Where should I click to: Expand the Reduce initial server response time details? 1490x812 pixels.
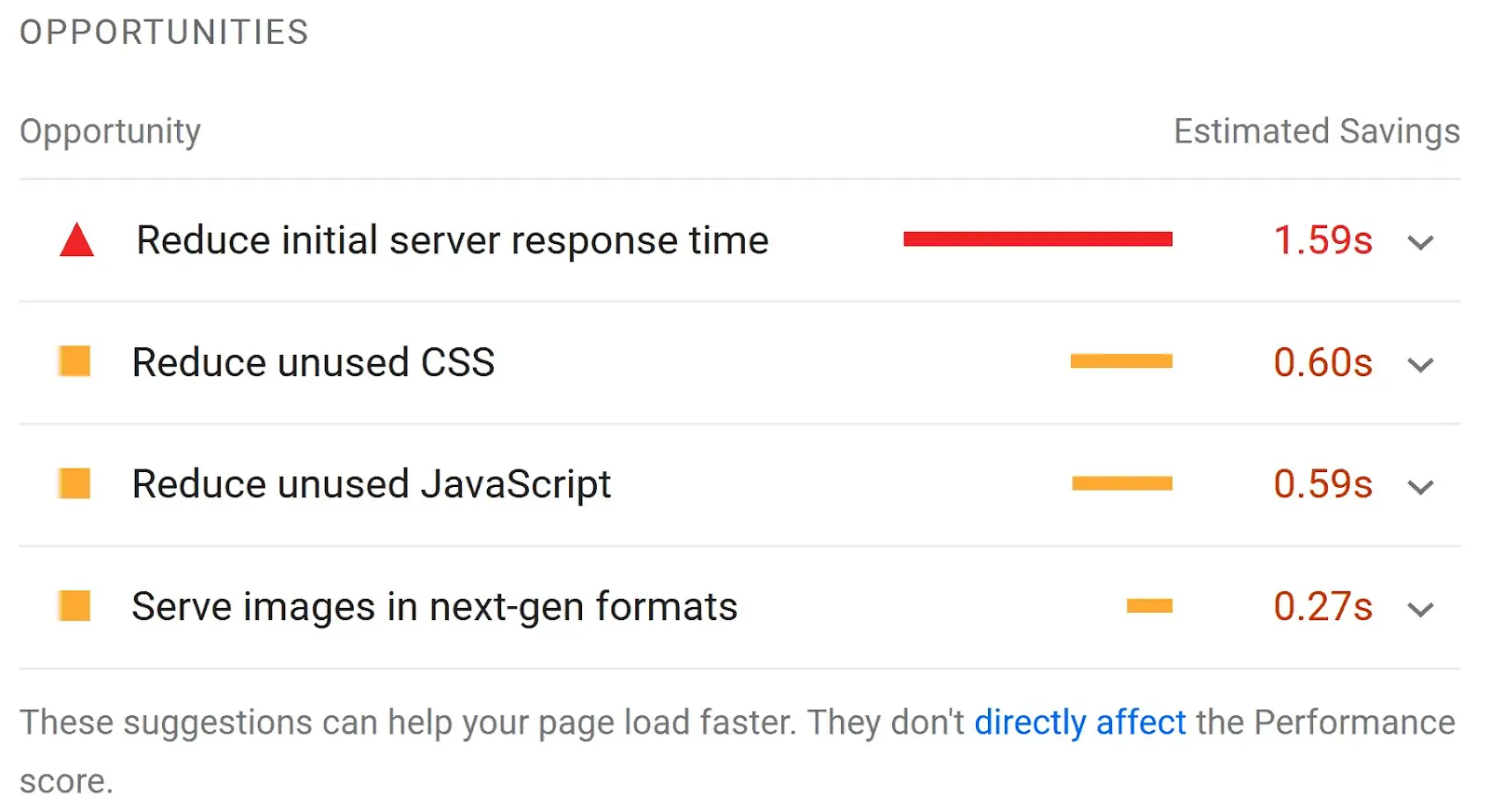coord(1420,243)
